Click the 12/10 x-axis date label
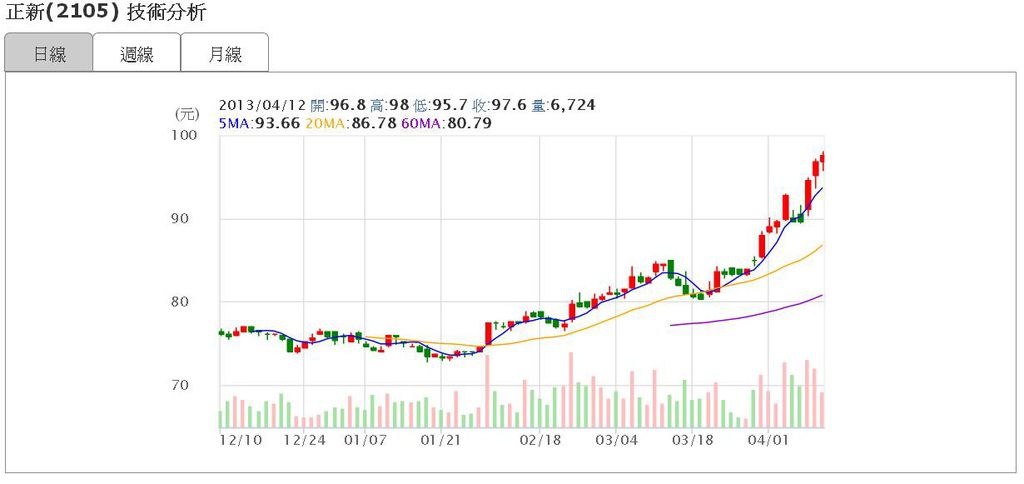 tap(240, 440)
